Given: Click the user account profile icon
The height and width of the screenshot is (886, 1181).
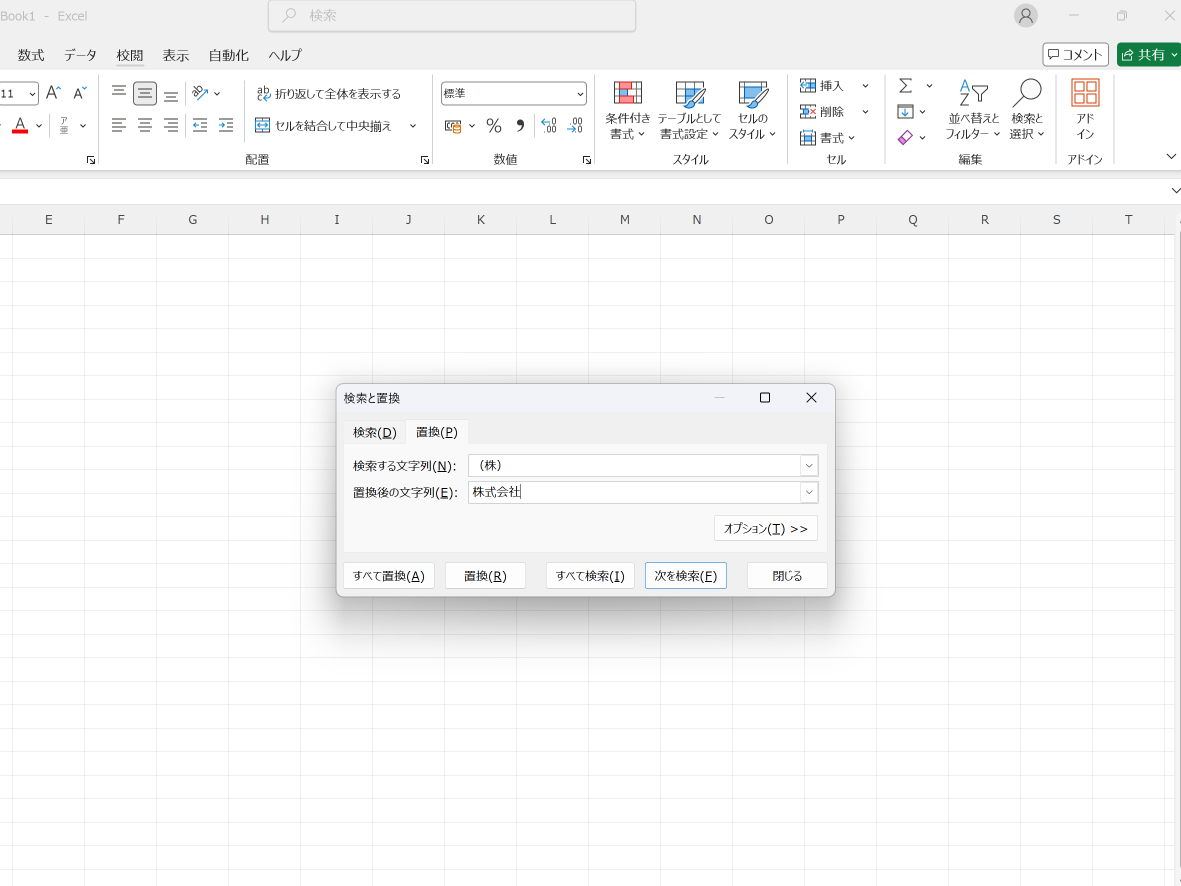Looking at the screenshot, I should [x=1025, y=16].
